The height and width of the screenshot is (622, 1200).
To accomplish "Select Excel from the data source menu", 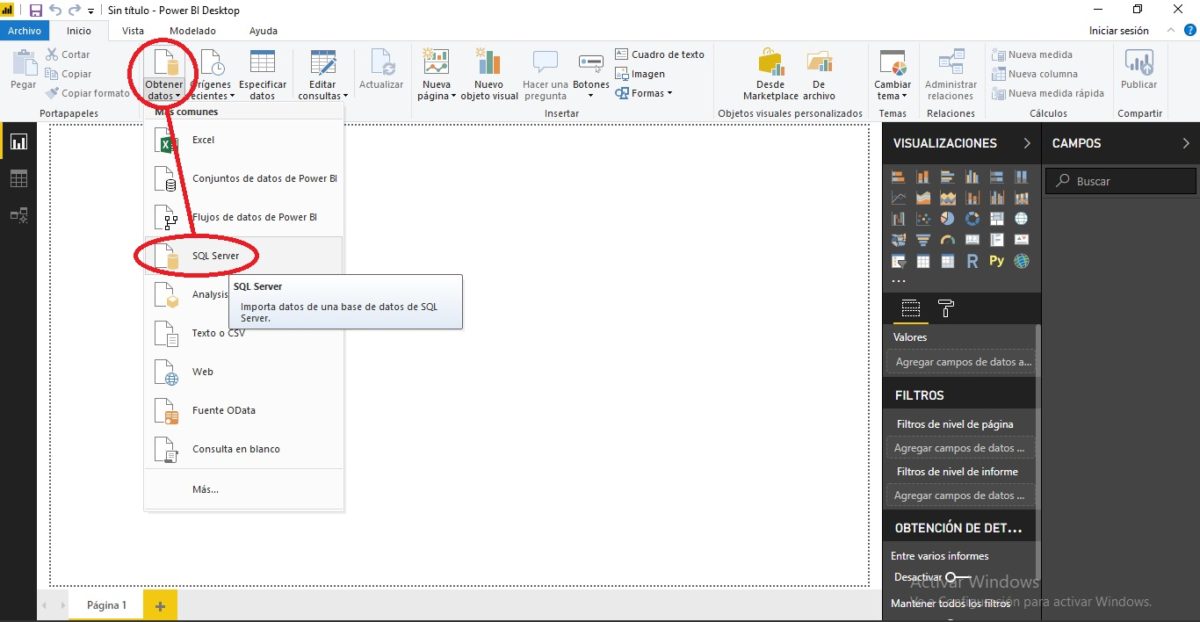I will (x=203, y=140).
